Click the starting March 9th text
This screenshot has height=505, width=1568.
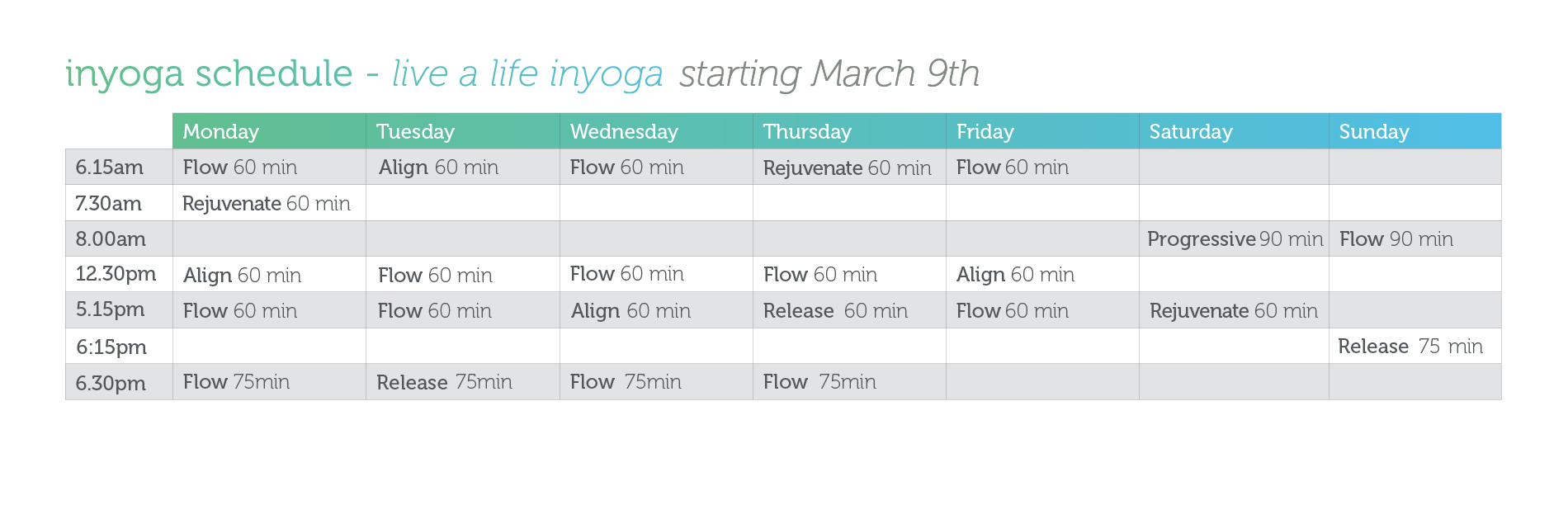(x=829, y=74)
